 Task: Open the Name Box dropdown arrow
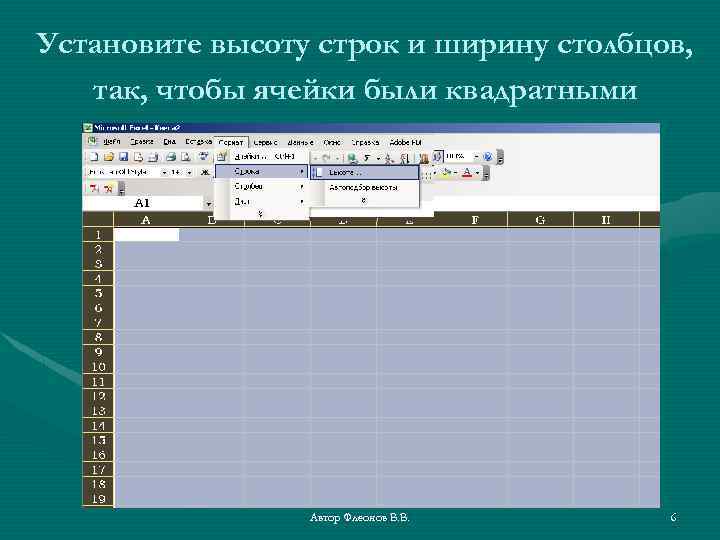209,203
